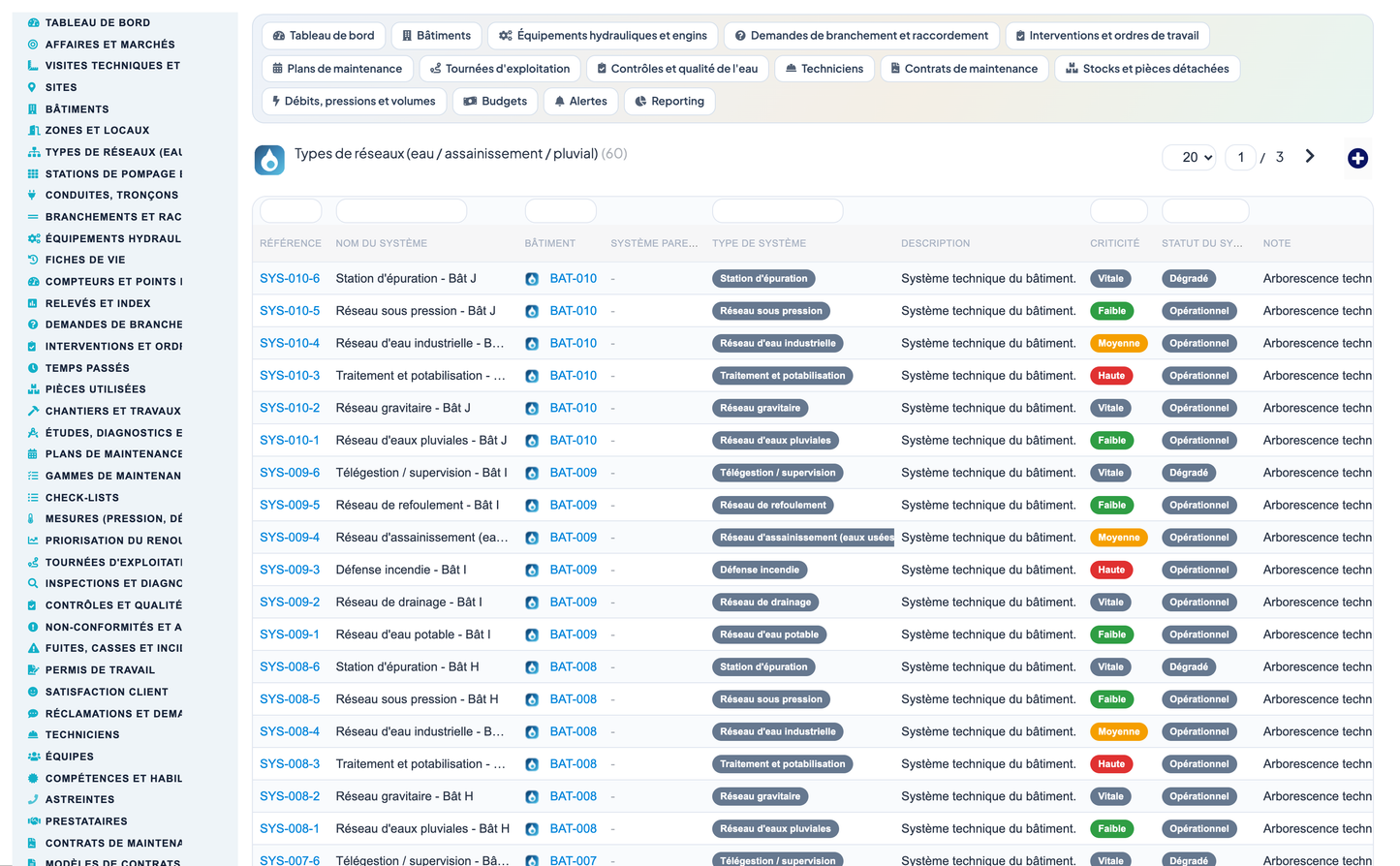Sort by the Bâtiment column header

[x=550, y=243]
